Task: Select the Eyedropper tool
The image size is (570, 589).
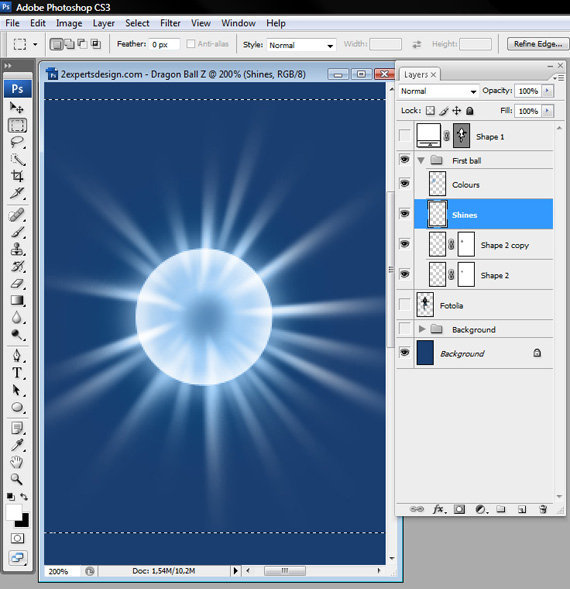Action: tap(17, 445)
